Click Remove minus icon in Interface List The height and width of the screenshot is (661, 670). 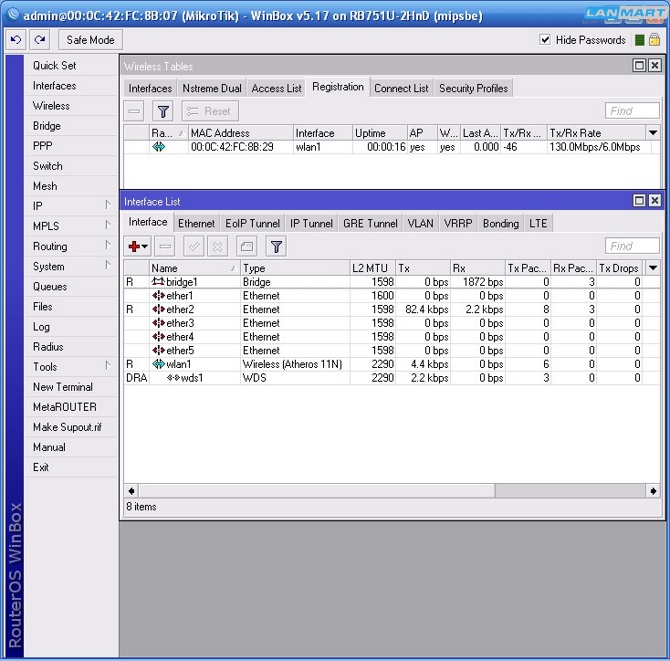click(165, 247)
